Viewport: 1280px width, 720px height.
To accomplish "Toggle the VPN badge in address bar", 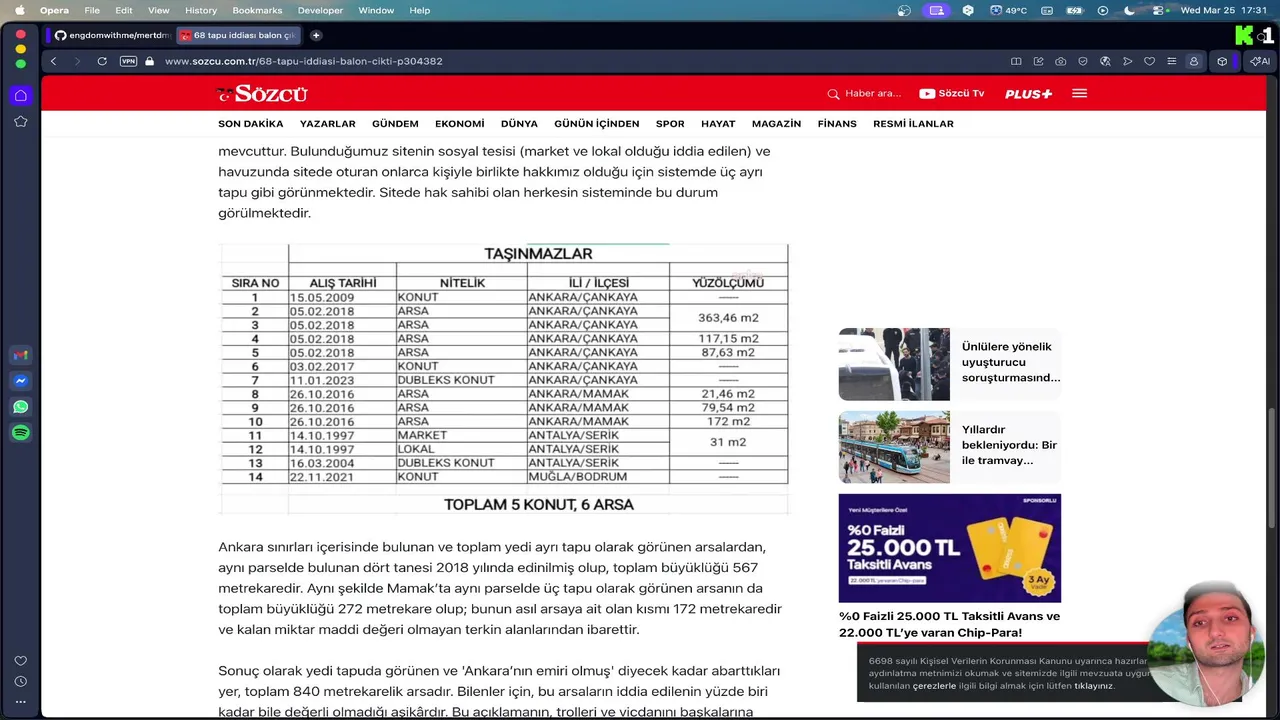I will point(128,61).
